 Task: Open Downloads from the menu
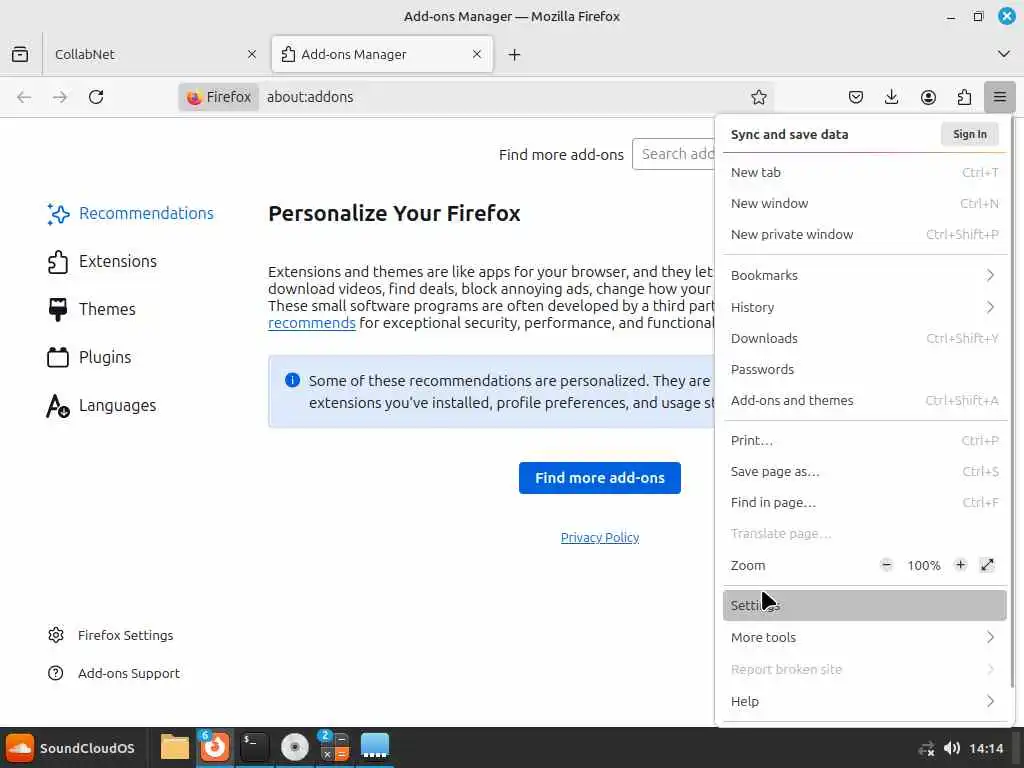(865, 338)
